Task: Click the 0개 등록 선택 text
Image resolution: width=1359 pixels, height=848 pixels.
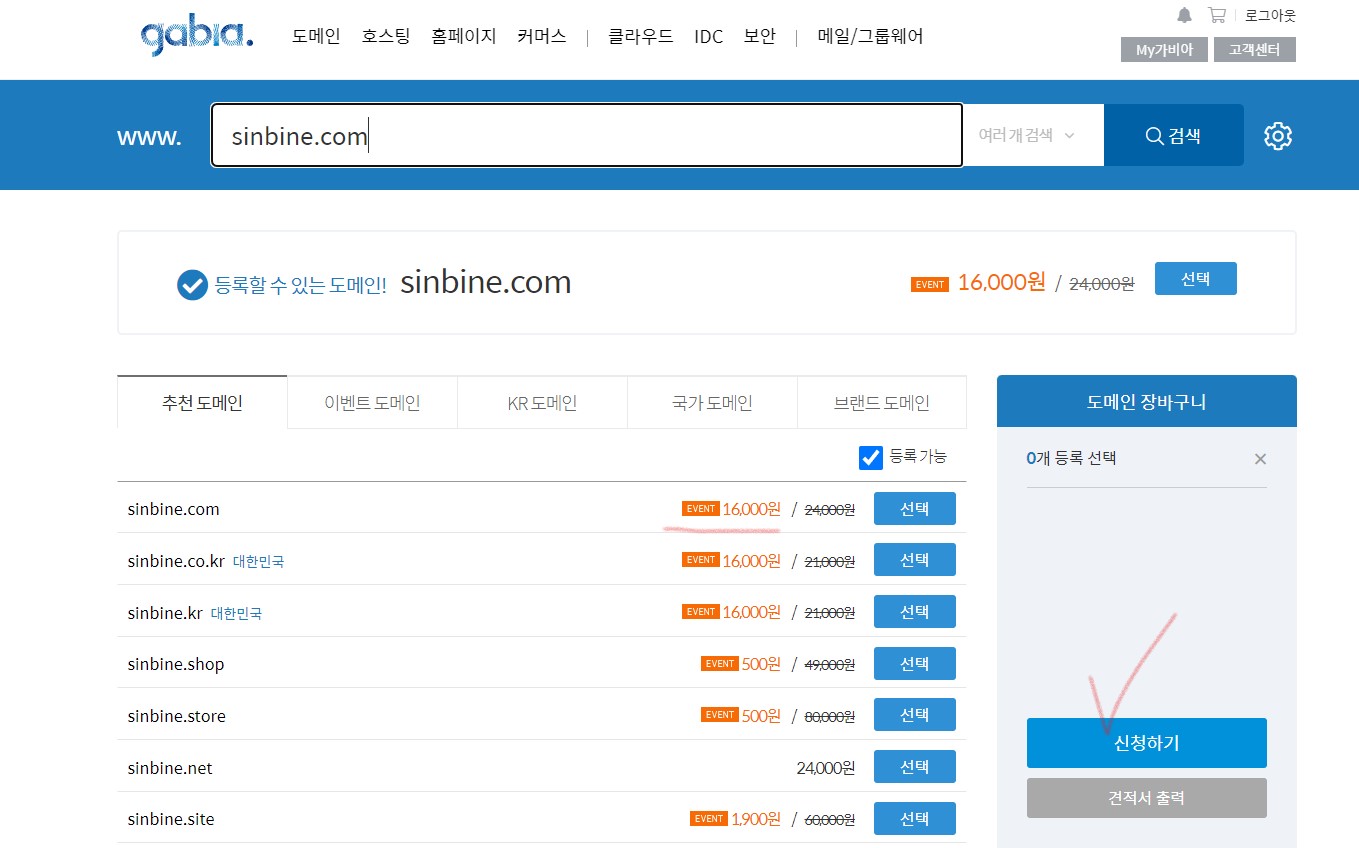Action: [1071, 458]
